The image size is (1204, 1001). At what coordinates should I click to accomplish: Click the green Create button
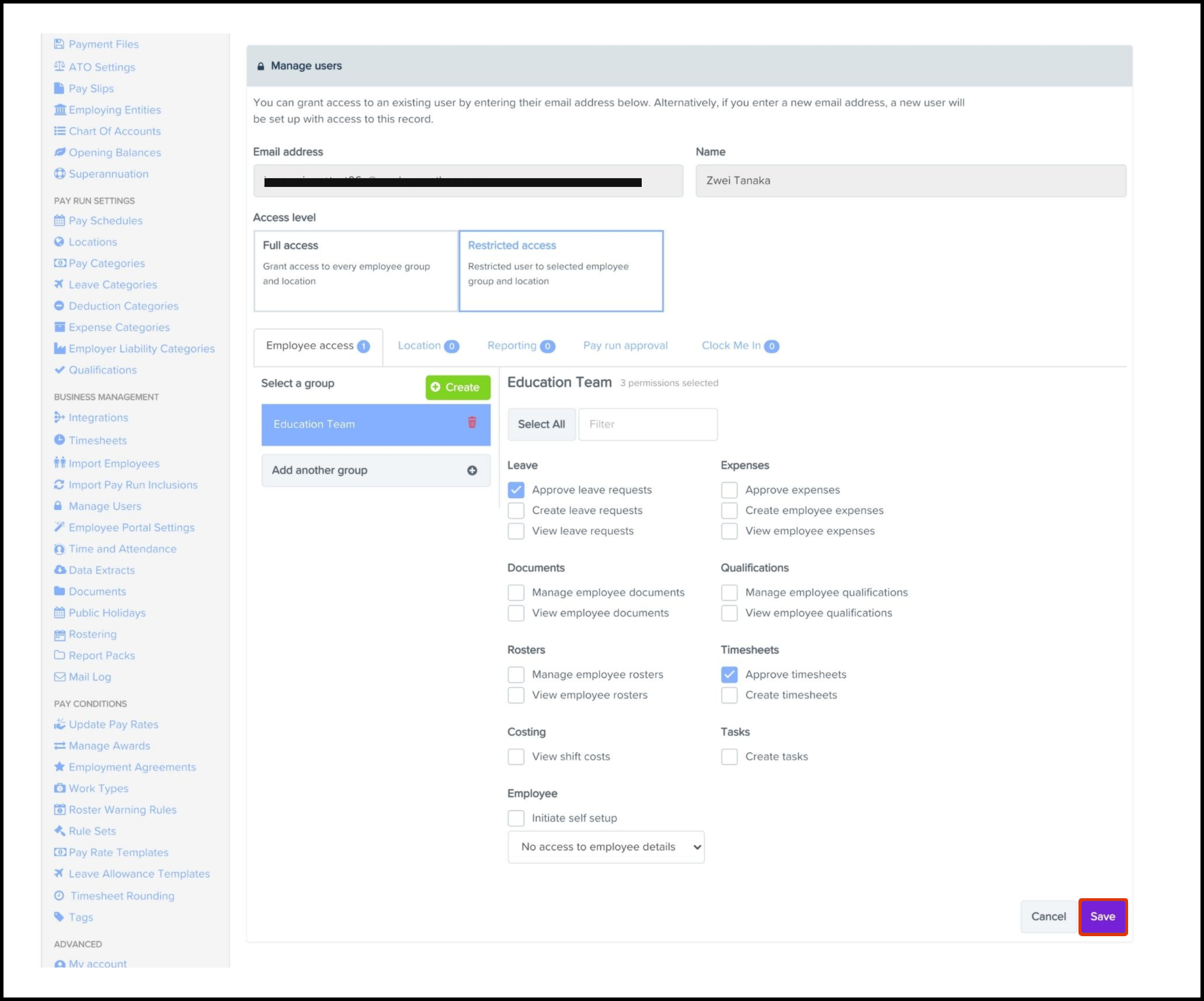tap(457, 387)
